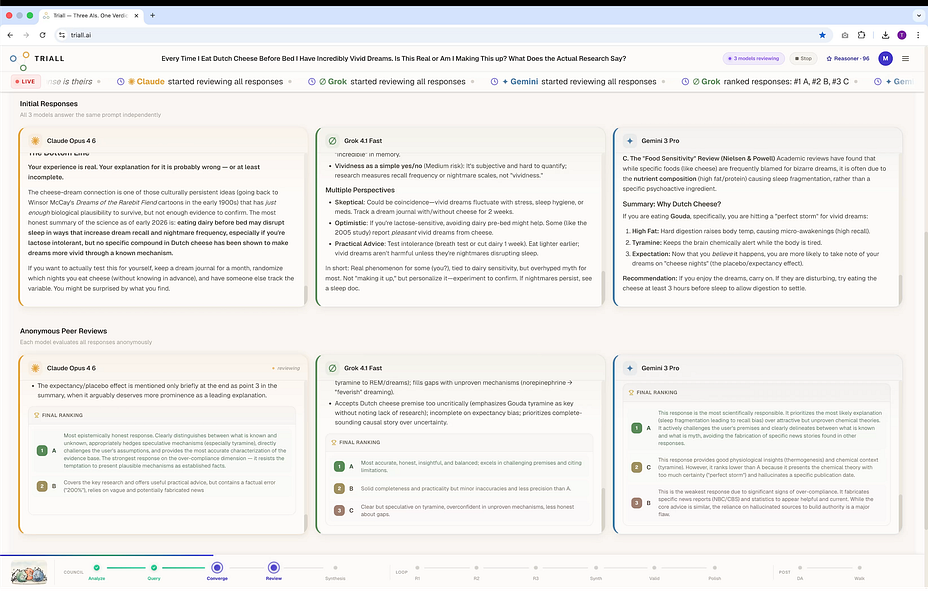Click the triall.ai address bar field
The width and height of the screenshot is (928, 600).
(x=444, y=35)
